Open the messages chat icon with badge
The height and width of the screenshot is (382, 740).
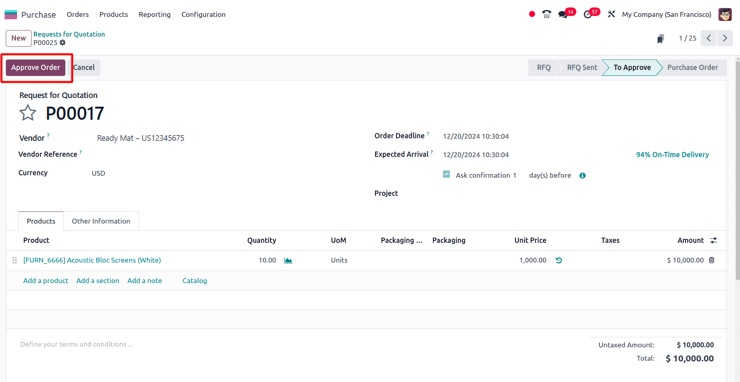563,14
